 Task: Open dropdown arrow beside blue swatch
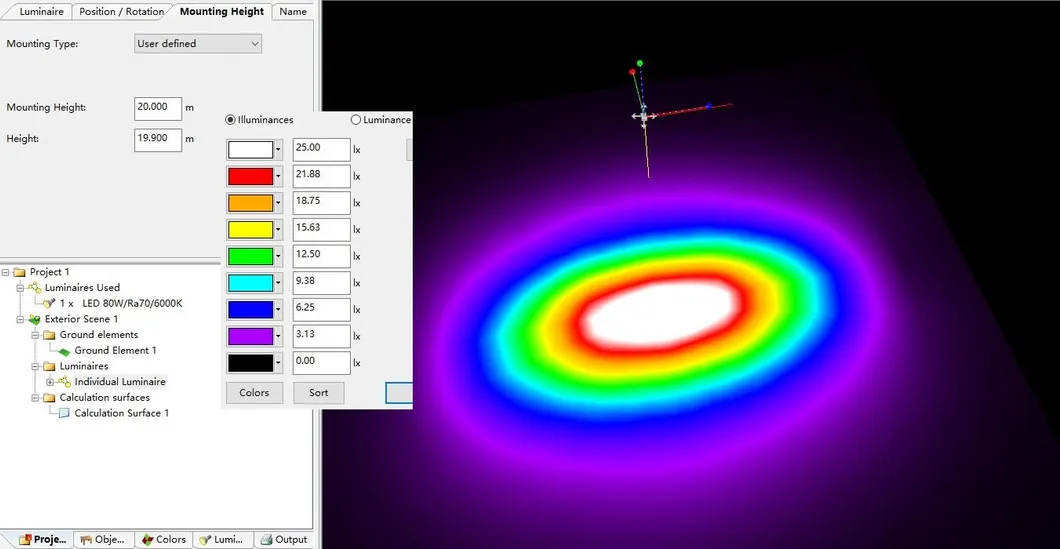click(x=278, y=310)
